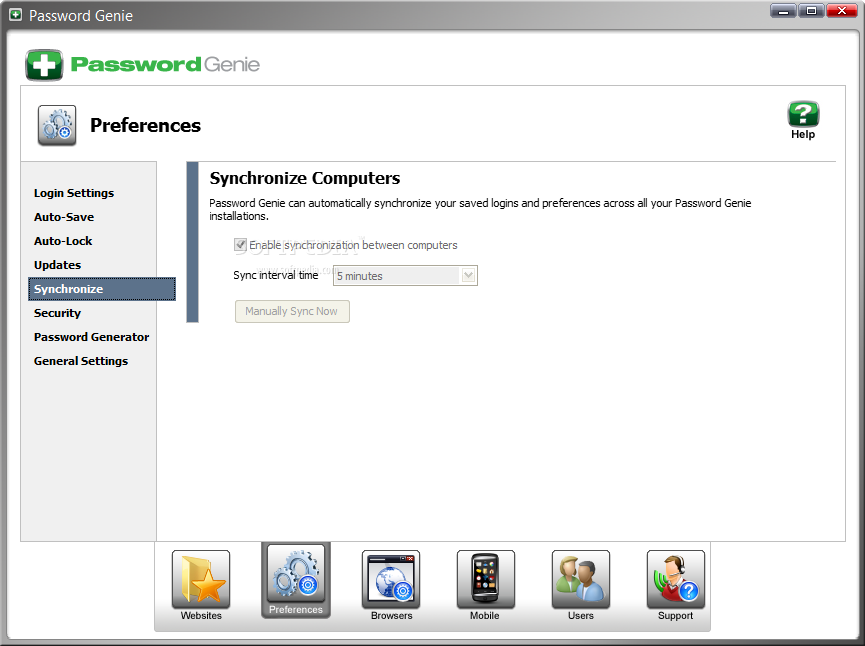This screenshot has height=646, width=865.
Task: Minimize the Password Genie window
Action: pos(783,10)
